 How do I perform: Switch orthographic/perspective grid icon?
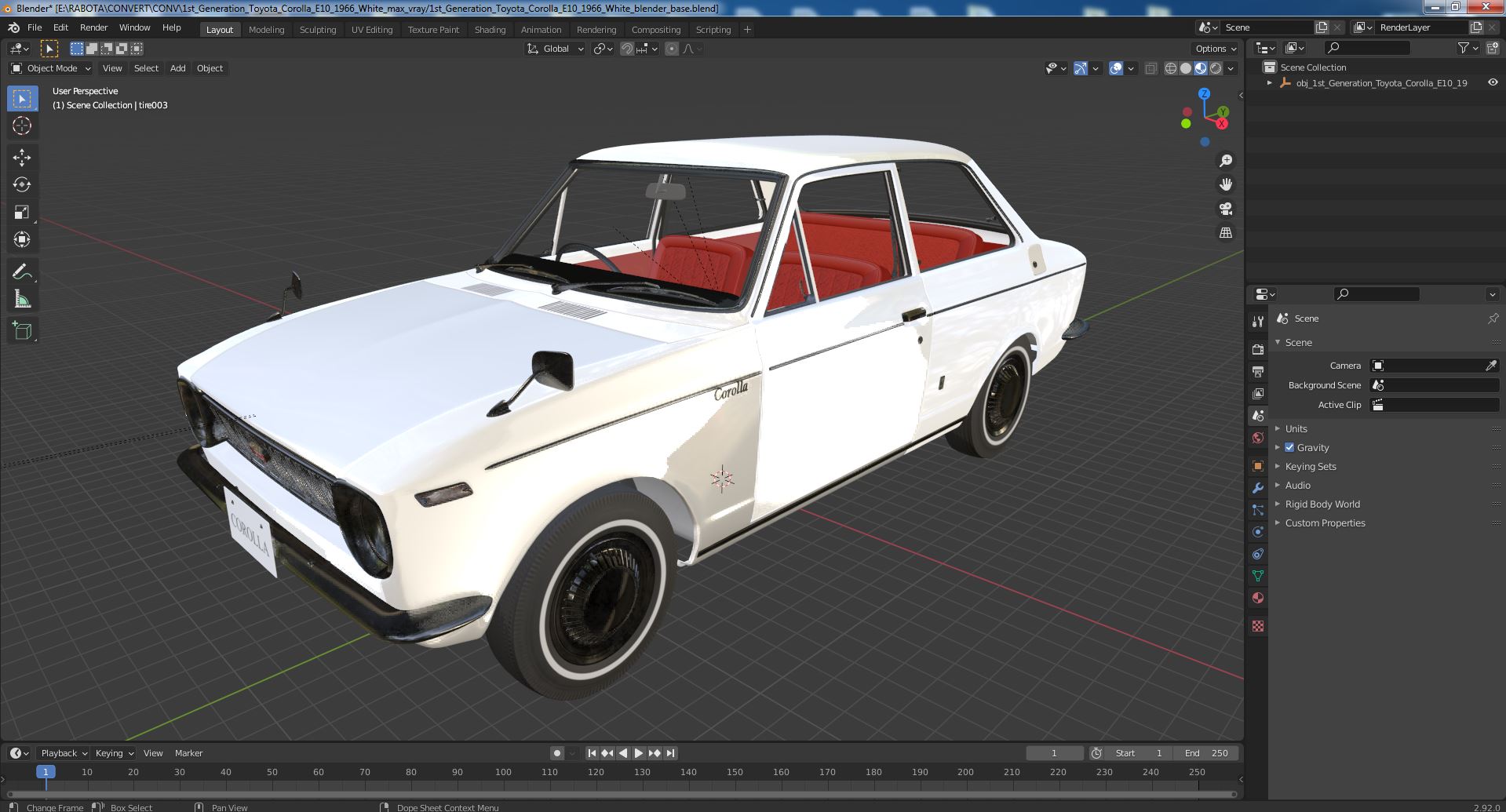click(x=1225, y=233)
